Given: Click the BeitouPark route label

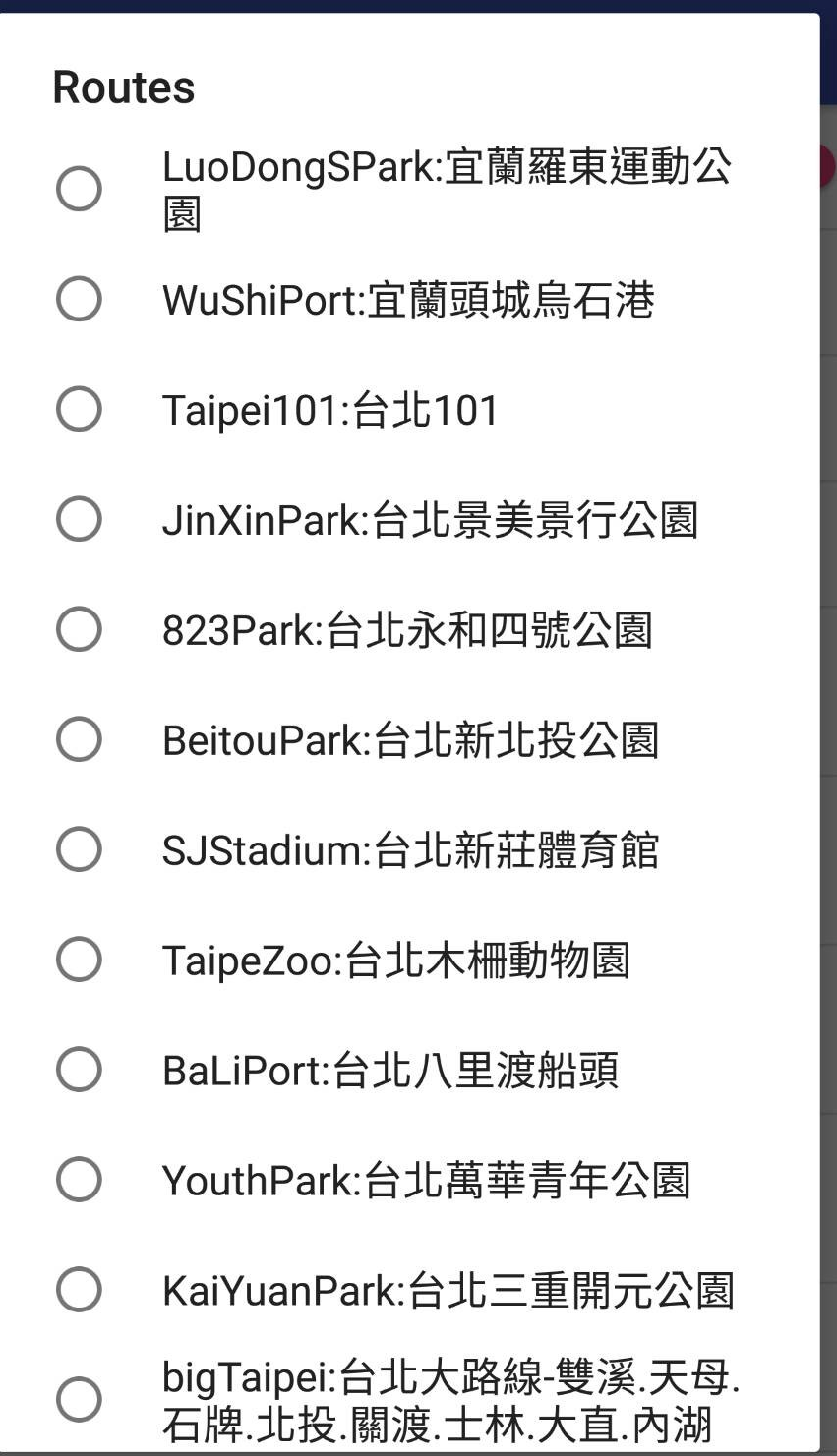Looking at the screenshot, I should click(x=410, y=740).
